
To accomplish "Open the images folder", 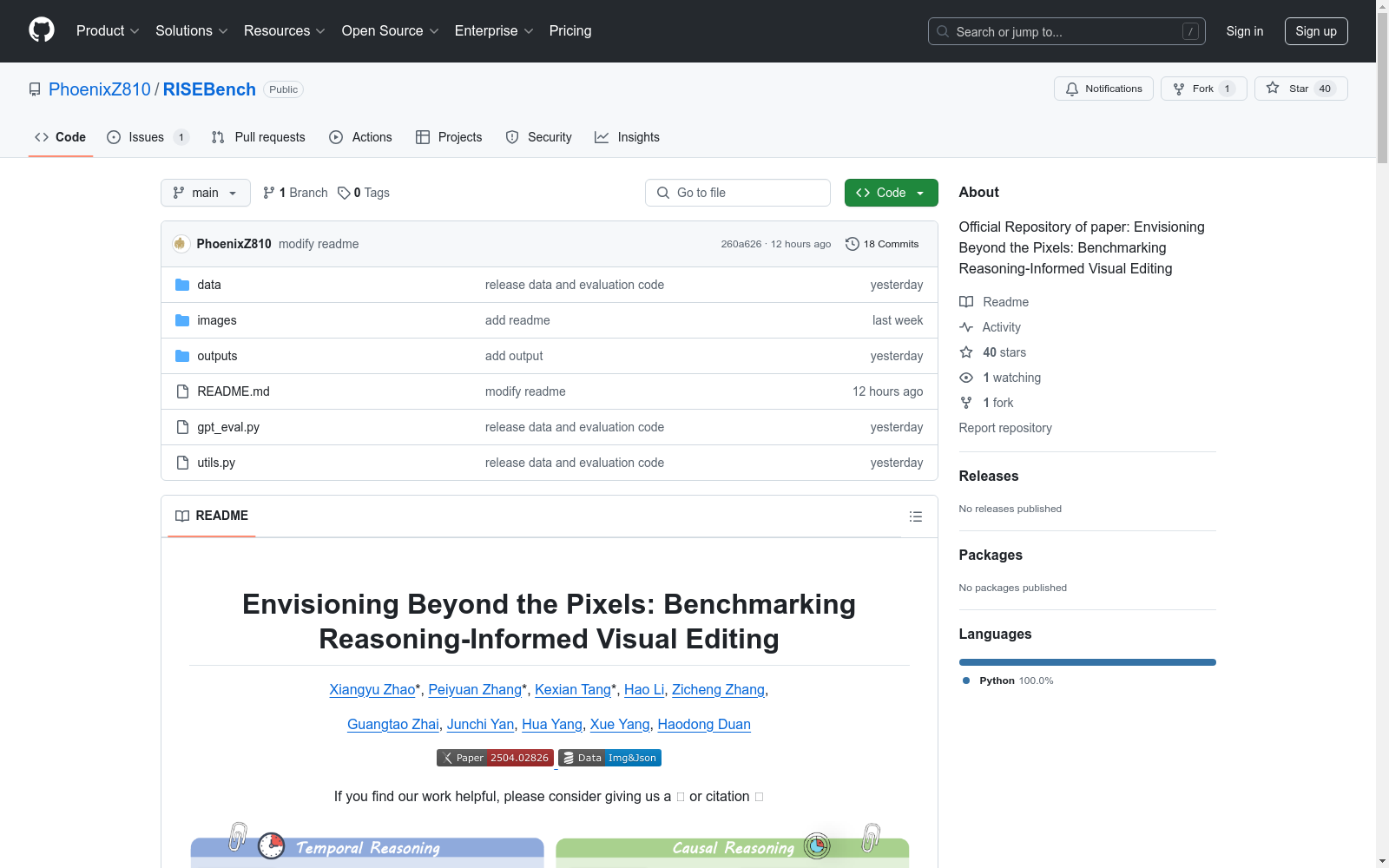I will [x=217, y=320].
